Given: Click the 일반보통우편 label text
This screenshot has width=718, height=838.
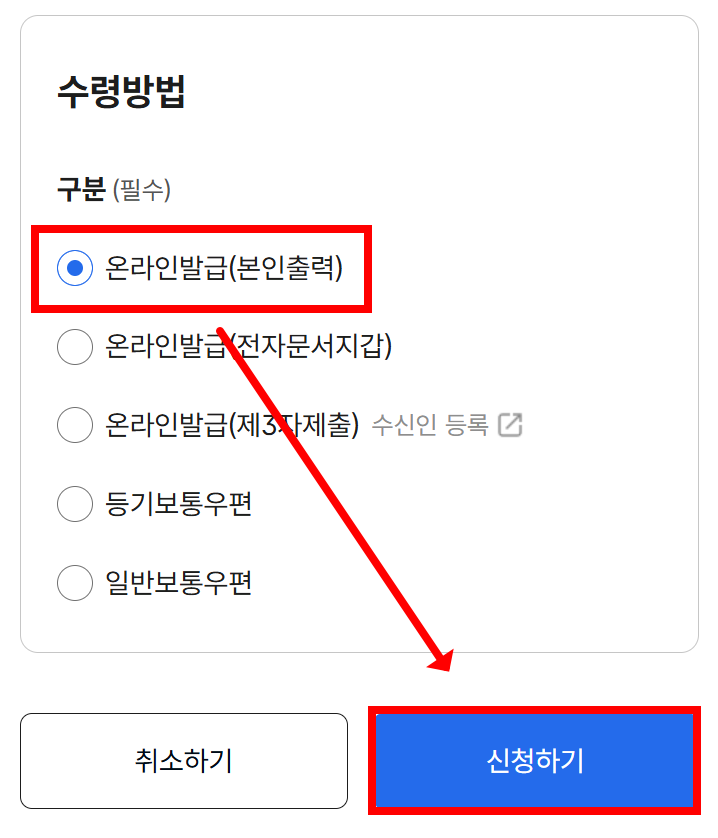Looking at the screenshot, I should pos(180,583).
